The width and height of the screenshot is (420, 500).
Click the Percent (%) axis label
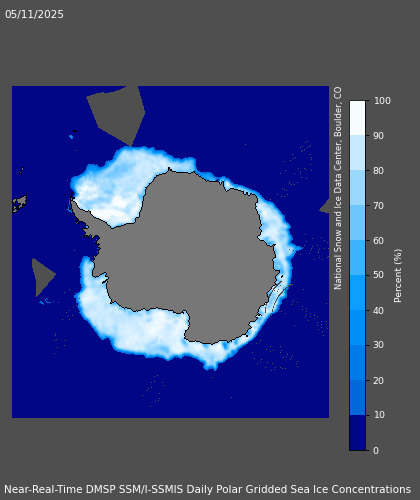click(x=398, y=276)
